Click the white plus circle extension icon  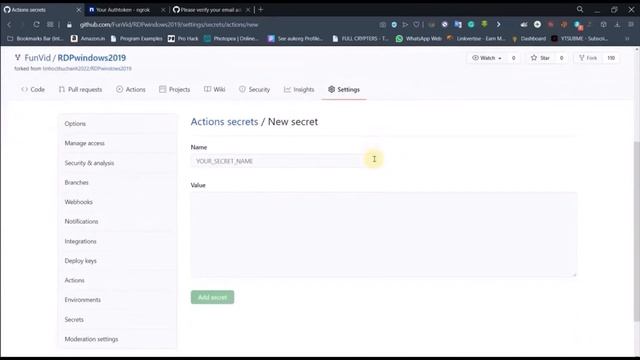pyautogui.click(x=537, y=24)
